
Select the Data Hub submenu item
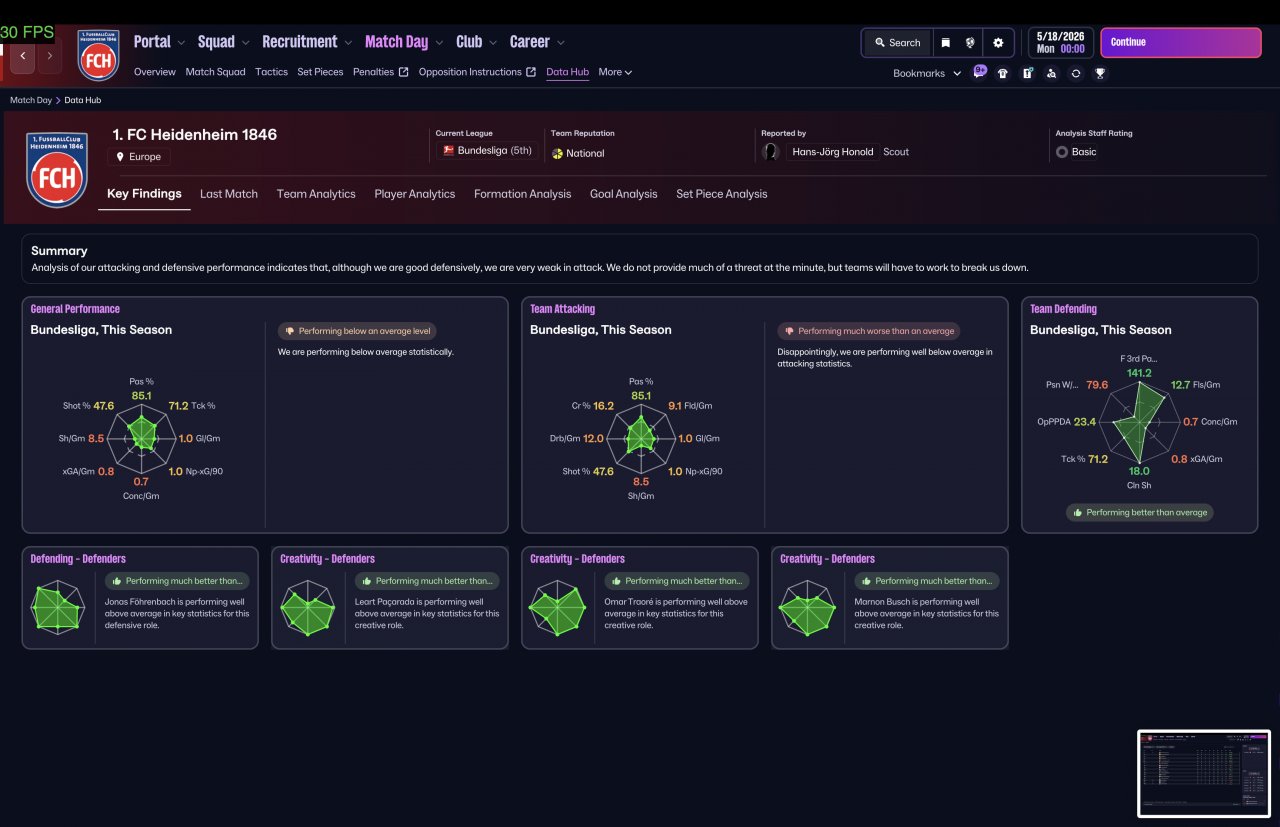tap(567, 72)
